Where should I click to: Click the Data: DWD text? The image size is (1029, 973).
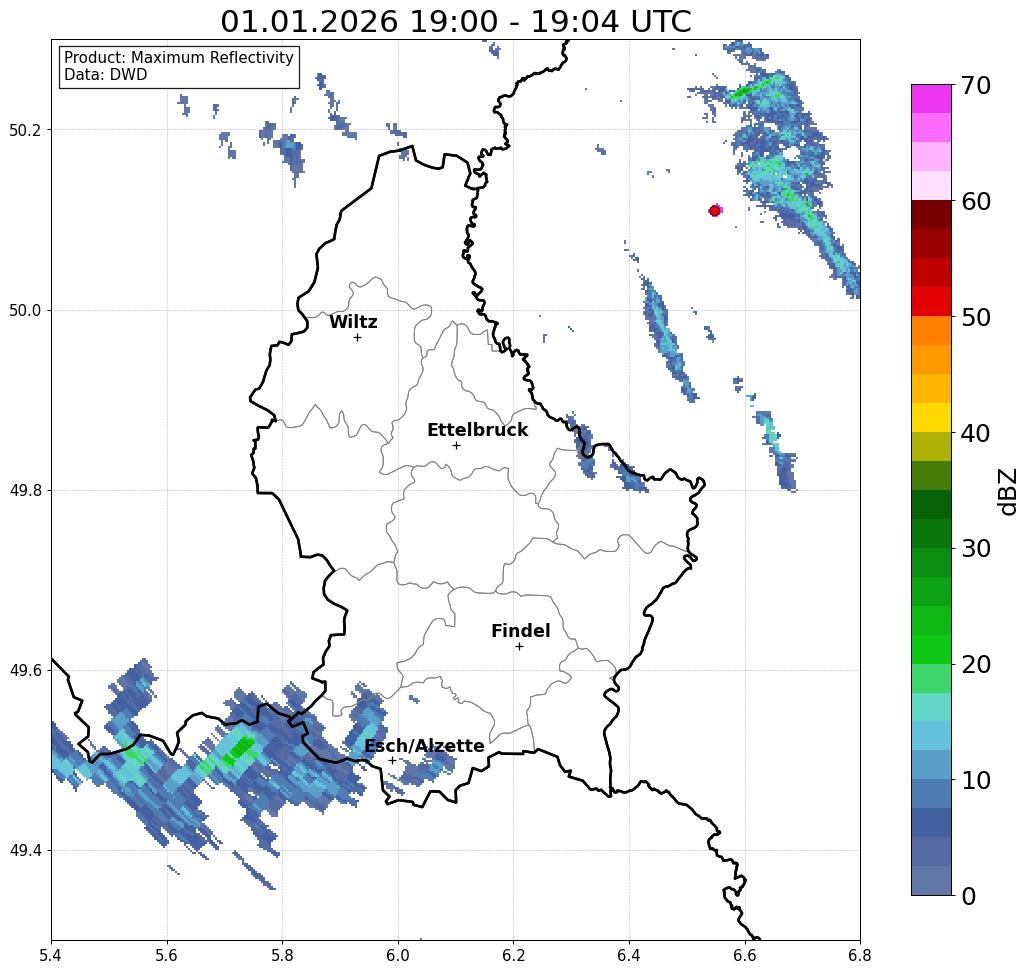106,75
